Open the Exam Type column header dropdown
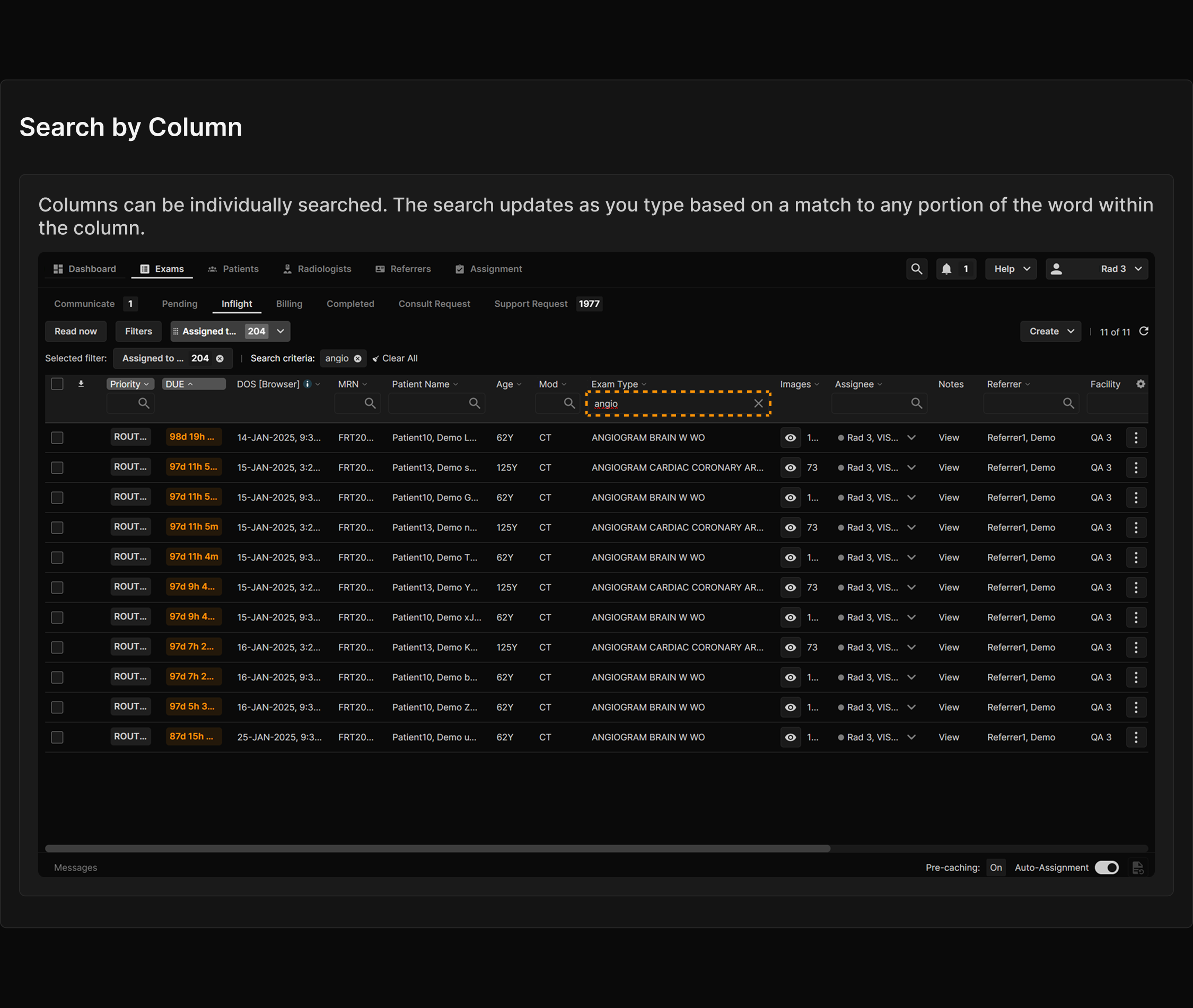 click(x=644, y=384)
